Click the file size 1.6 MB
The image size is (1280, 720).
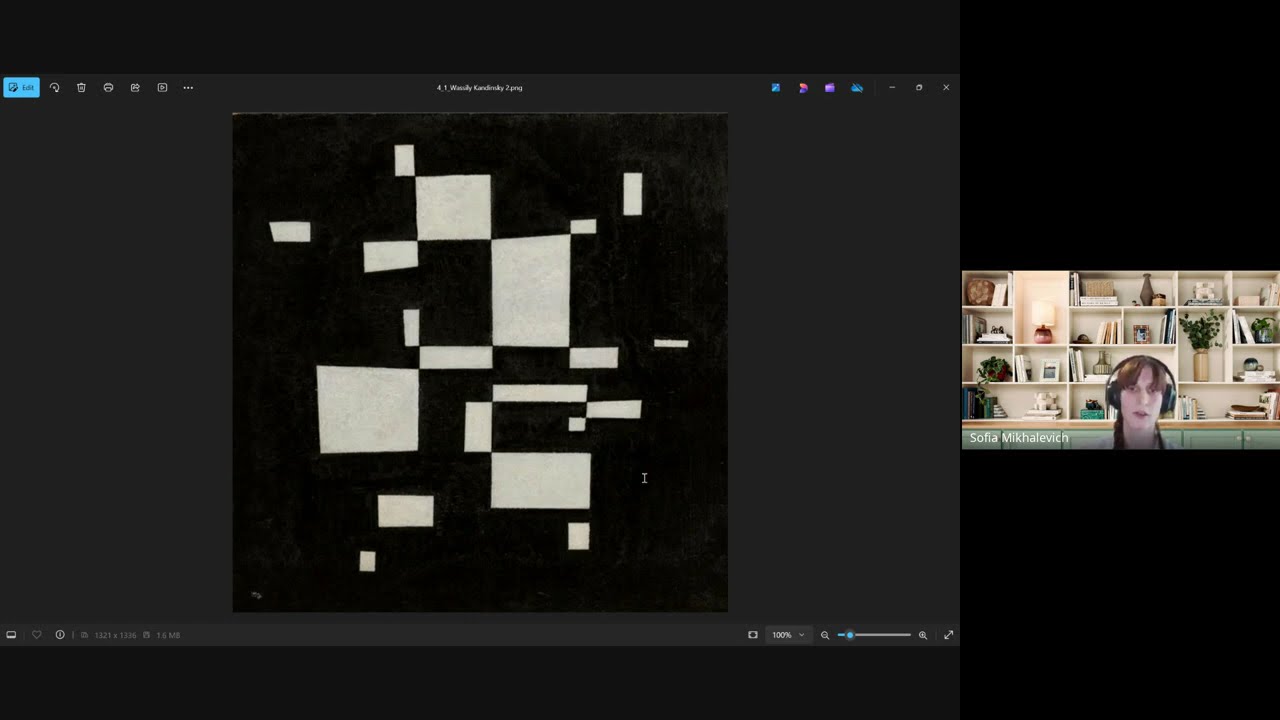pos(168,635)
